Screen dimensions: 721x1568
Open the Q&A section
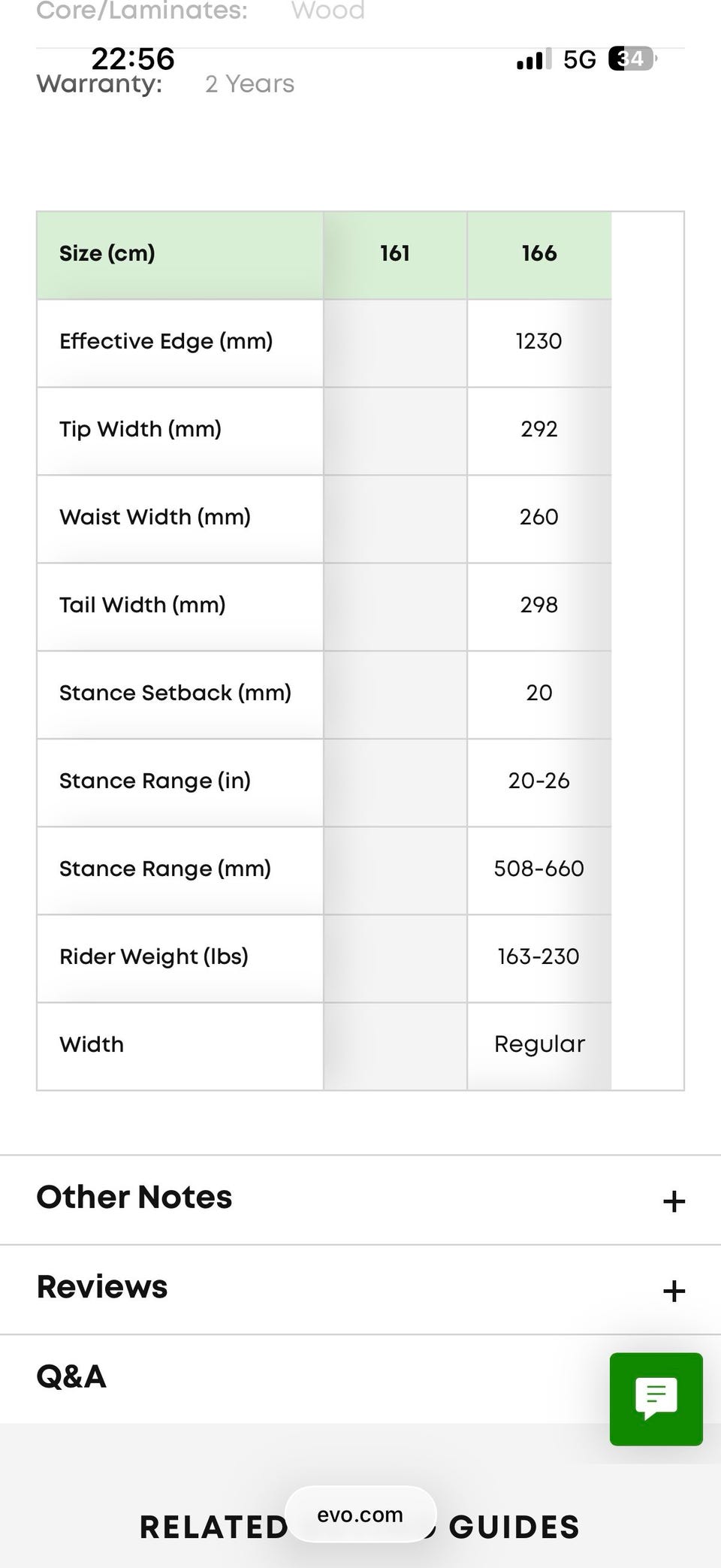[71, 1376]
